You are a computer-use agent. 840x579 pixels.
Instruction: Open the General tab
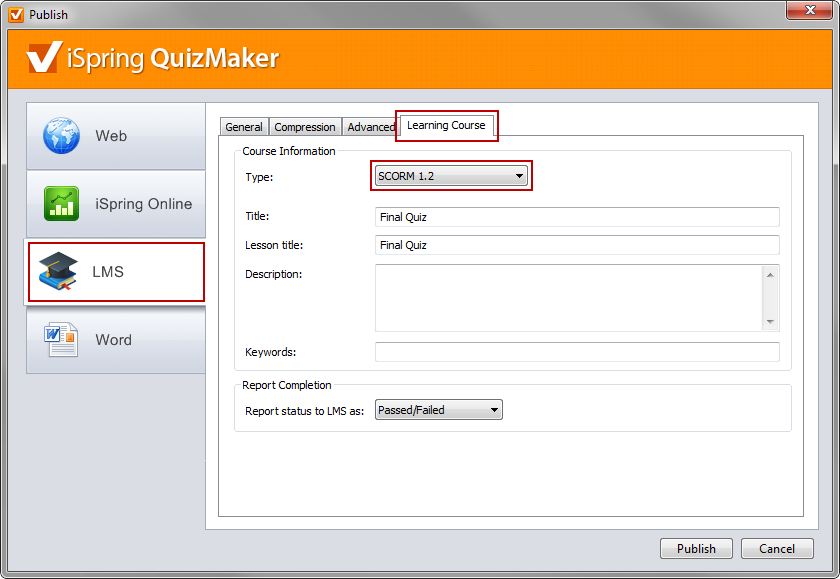tap(244, 127)
